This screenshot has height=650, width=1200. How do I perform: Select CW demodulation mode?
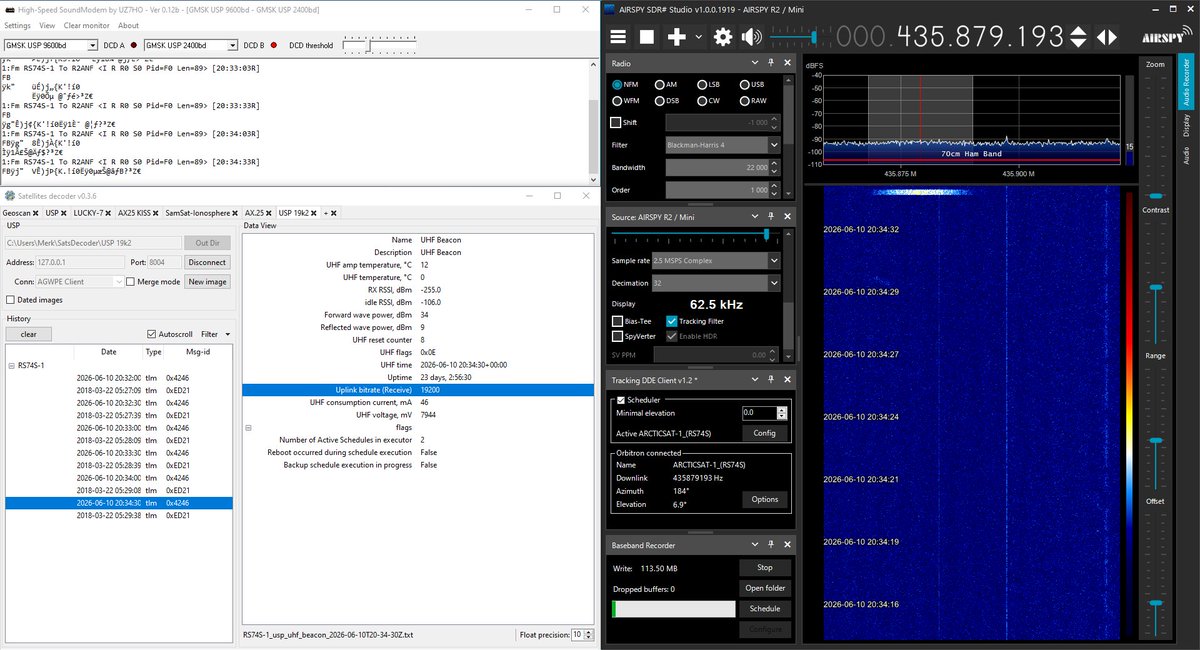tap(702, 100)
